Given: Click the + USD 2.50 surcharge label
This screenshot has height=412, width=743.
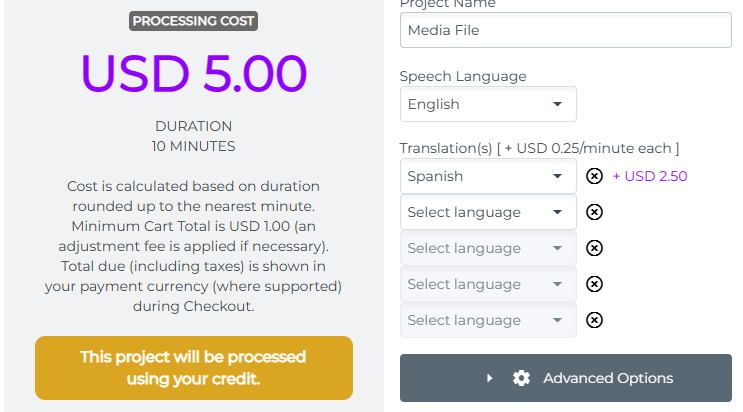Looking at the screenshot, I should pos(650,176).
